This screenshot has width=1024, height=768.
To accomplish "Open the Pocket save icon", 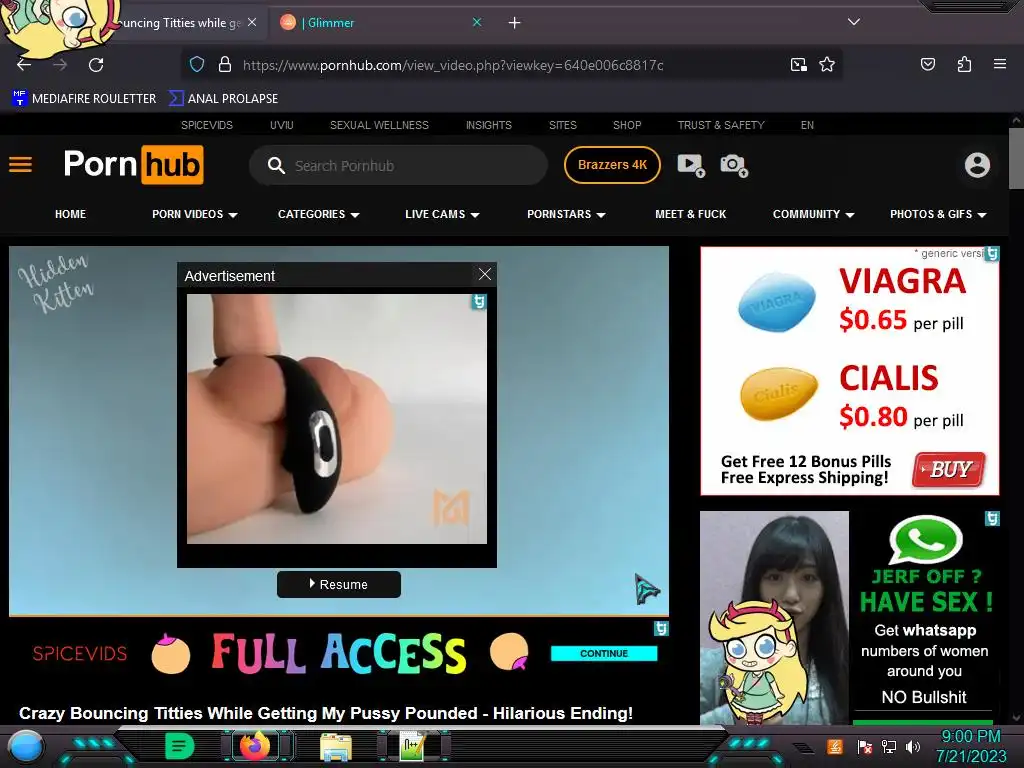I will click(x=927, y=64).
